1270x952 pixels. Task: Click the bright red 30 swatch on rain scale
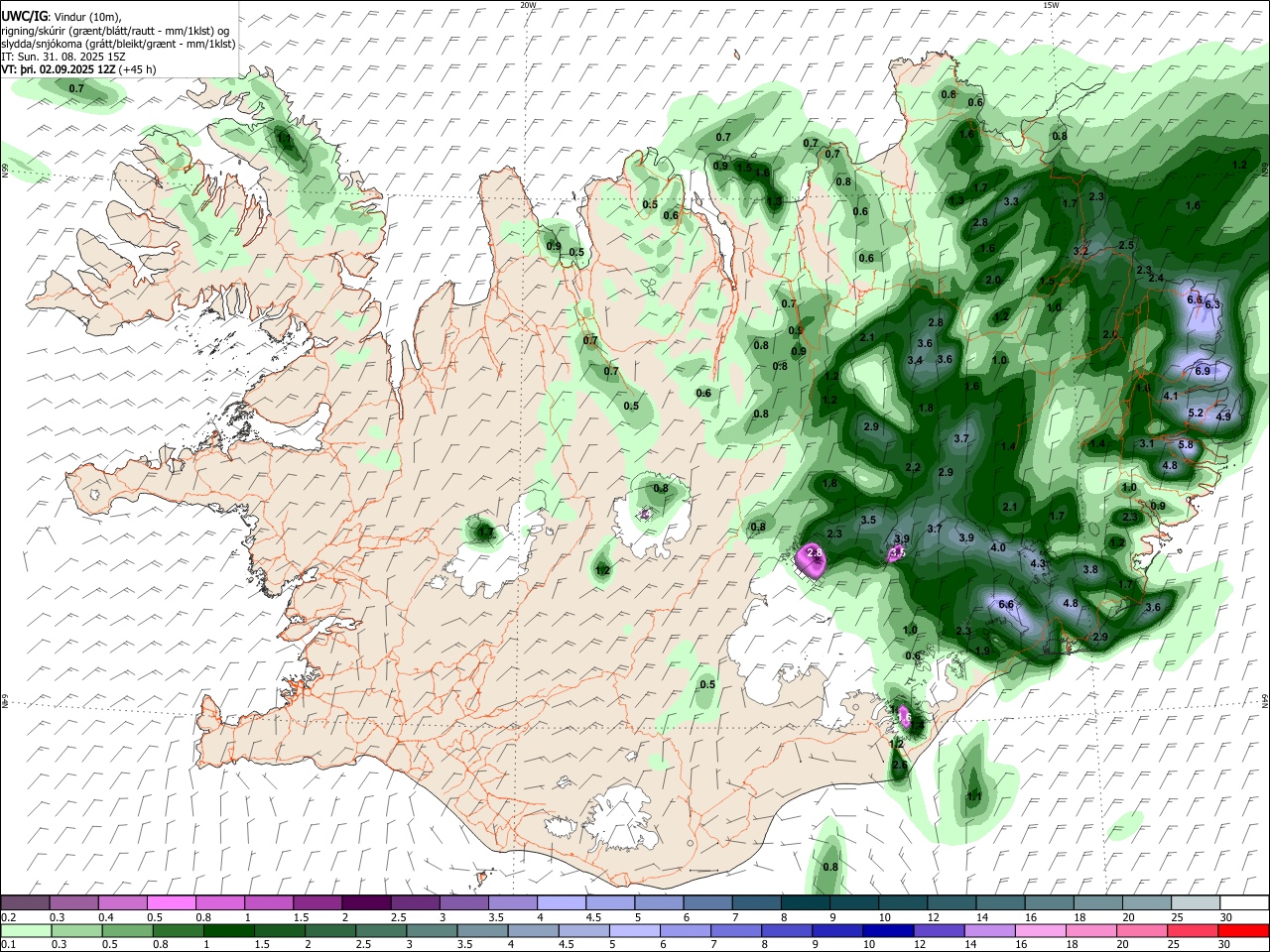tap(1244, 930)
